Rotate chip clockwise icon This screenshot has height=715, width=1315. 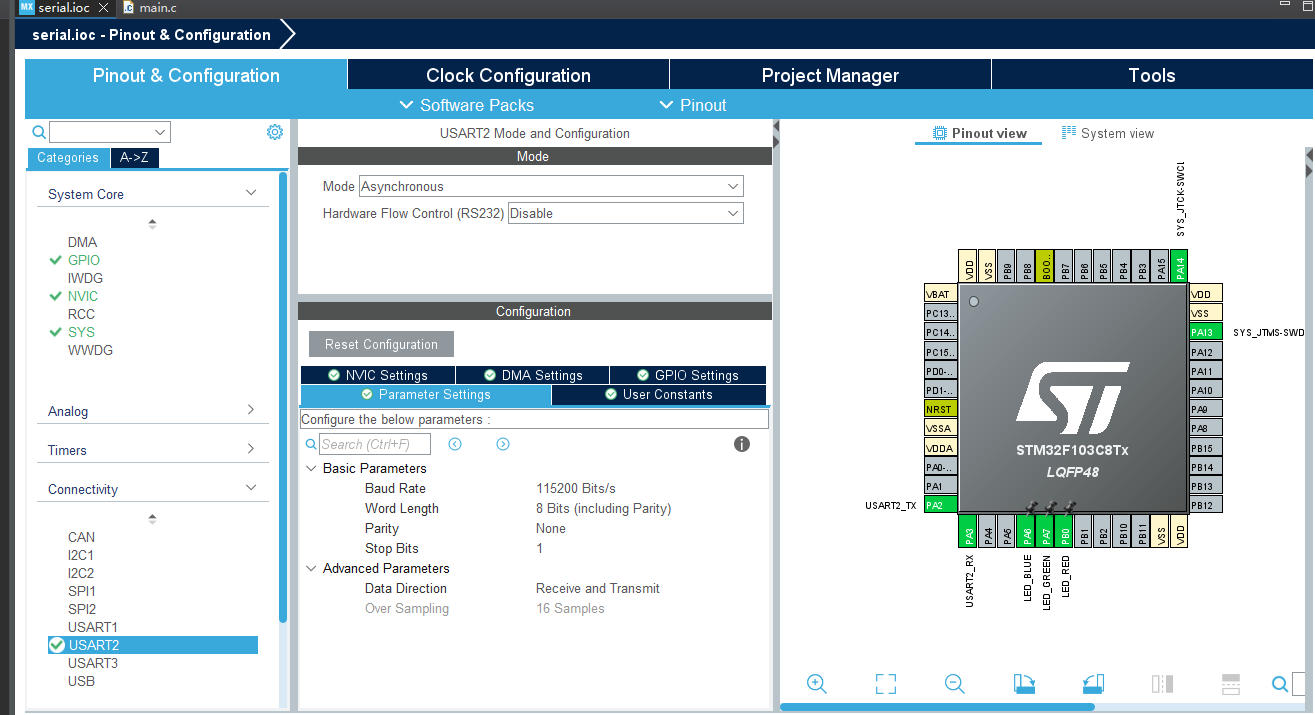[1024, 684]
